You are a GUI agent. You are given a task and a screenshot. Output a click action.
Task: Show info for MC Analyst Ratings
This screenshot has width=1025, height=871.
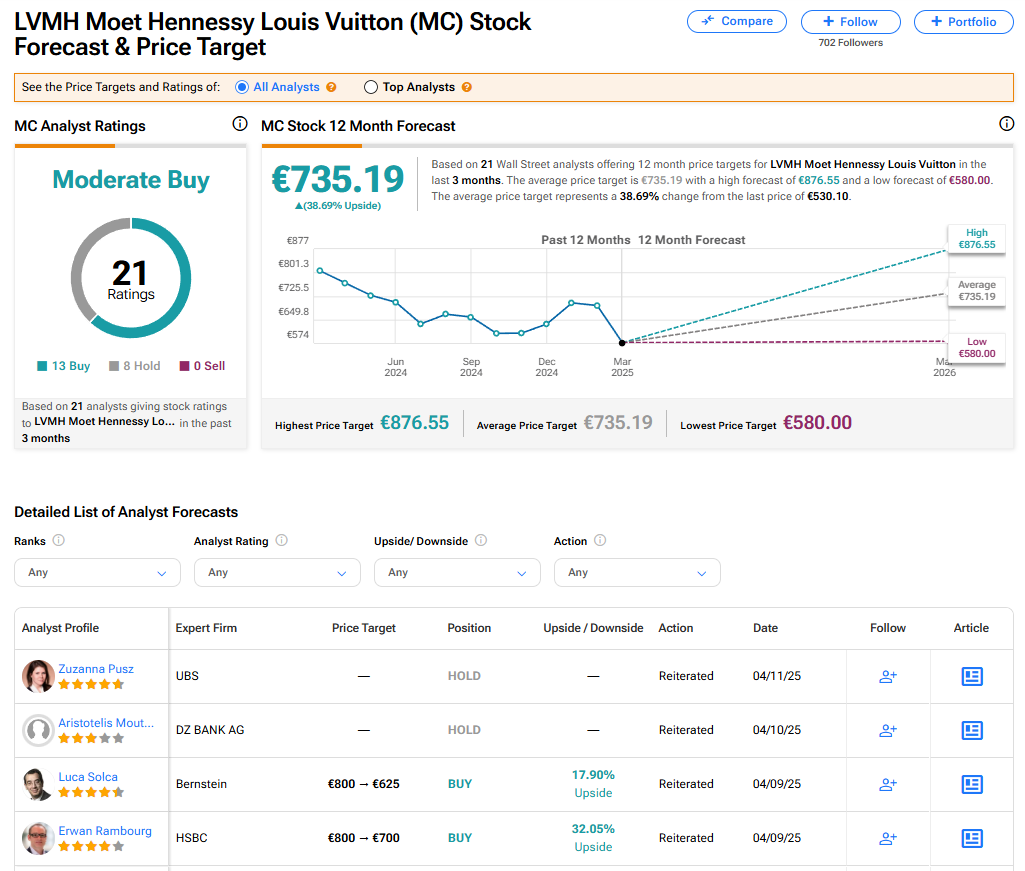[x=240, y=124]
